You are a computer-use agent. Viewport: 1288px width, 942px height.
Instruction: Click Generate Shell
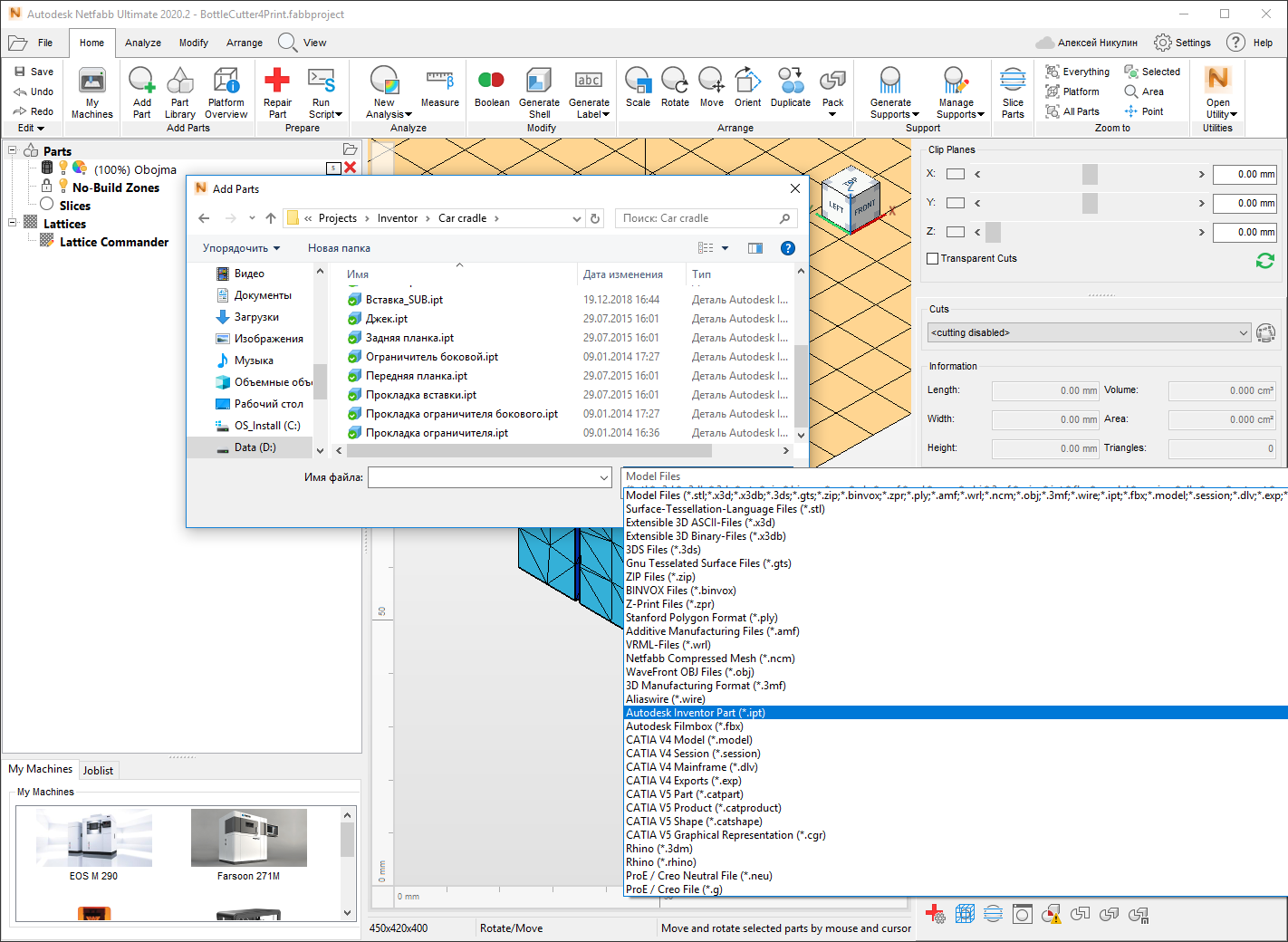[539, 92]
